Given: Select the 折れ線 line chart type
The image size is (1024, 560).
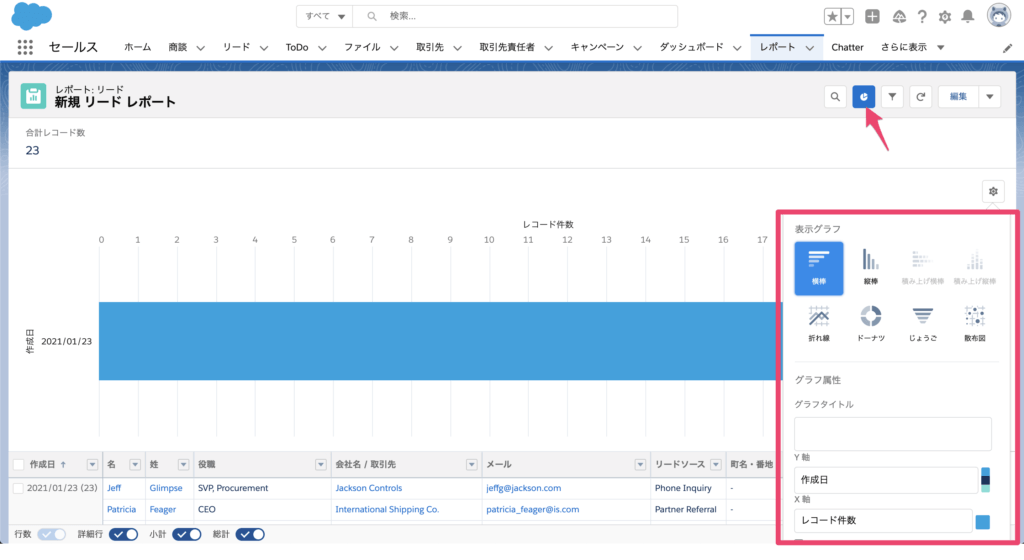Looking at the screenshot, I should click(819, 324).
